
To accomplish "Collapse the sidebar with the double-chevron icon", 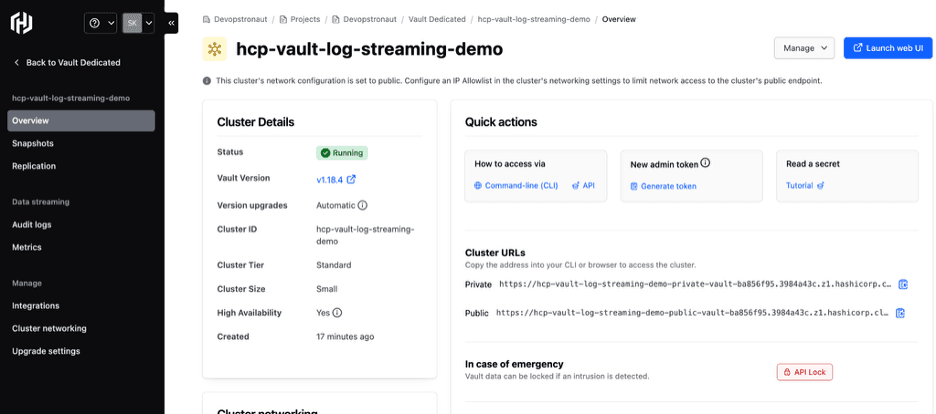I will [171, 22].
